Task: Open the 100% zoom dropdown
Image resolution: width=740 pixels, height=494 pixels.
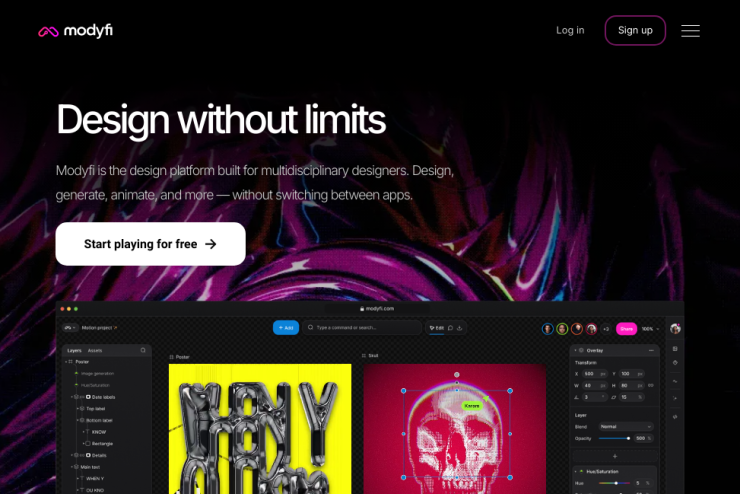Action: [x=650, y=329]
